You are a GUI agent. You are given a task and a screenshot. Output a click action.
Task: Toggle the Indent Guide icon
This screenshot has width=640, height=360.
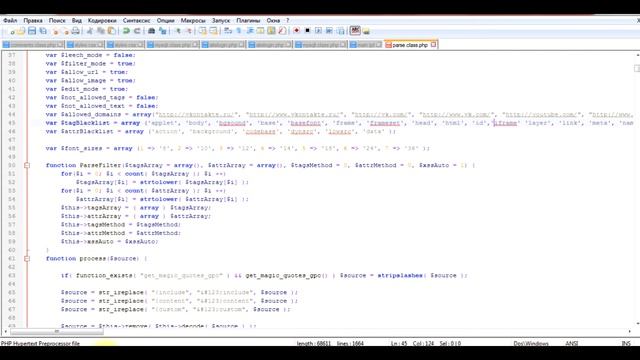[250, 31]
